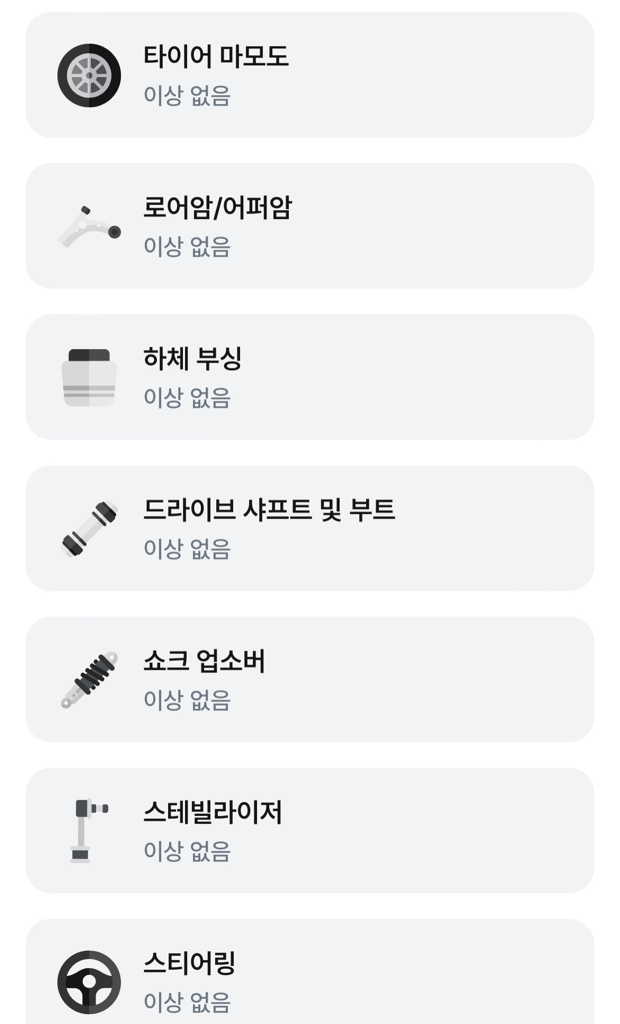This screenshot has height=1024, width=620.
Task: Click the lower/upper arm (로어암/어퍼암) icon
Action: 89,226
